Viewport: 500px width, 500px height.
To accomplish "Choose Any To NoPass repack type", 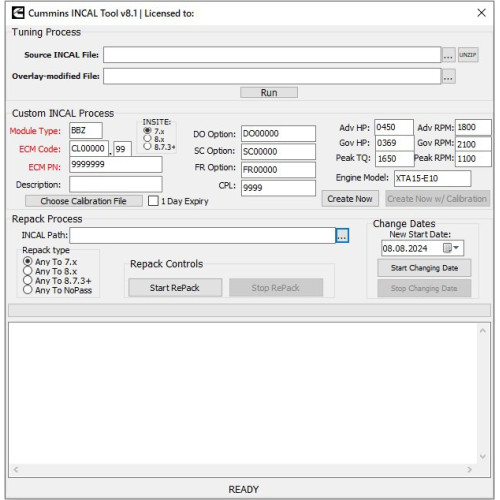I will [28, 290].
